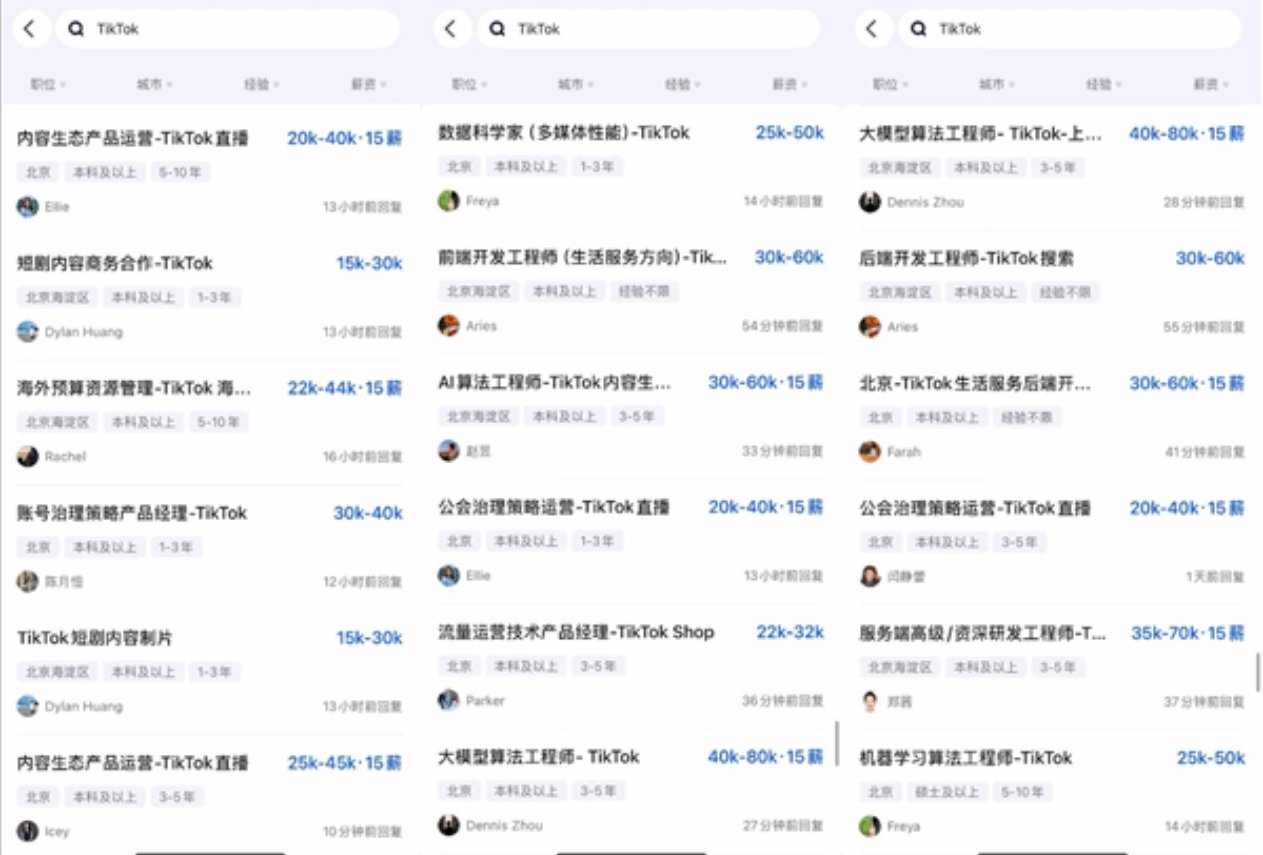Tap Aries' avatar under 前端开发工程师 listing
The width and height of the screenshot is (1263, 855).
449,325
